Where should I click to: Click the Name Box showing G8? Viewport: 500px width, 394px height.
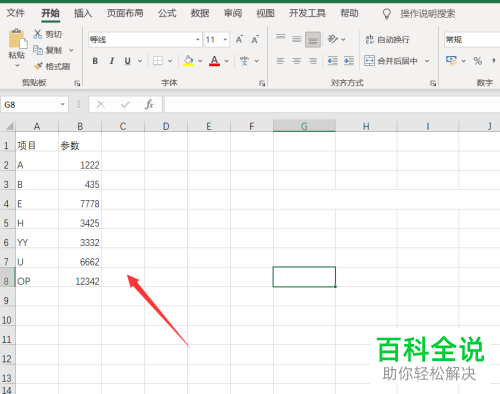[x=34, y=105]
